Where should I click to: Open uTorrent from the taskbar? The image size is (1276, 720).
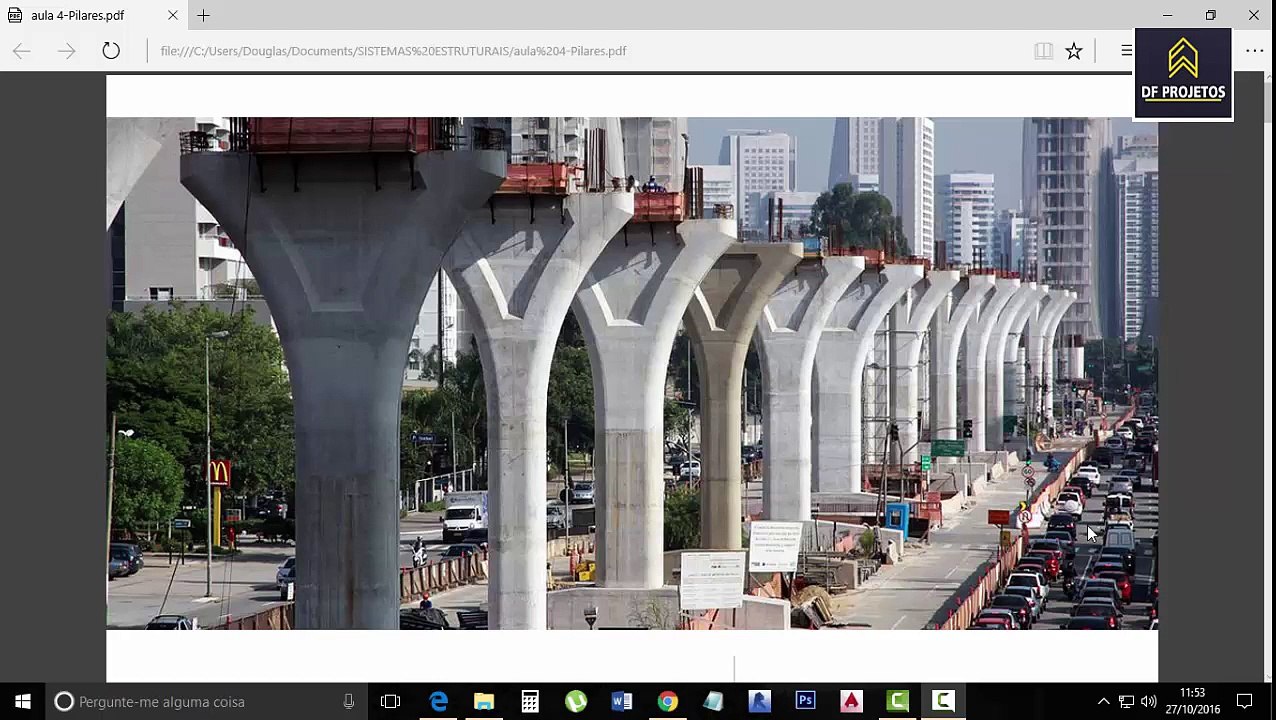coord(576,701)
